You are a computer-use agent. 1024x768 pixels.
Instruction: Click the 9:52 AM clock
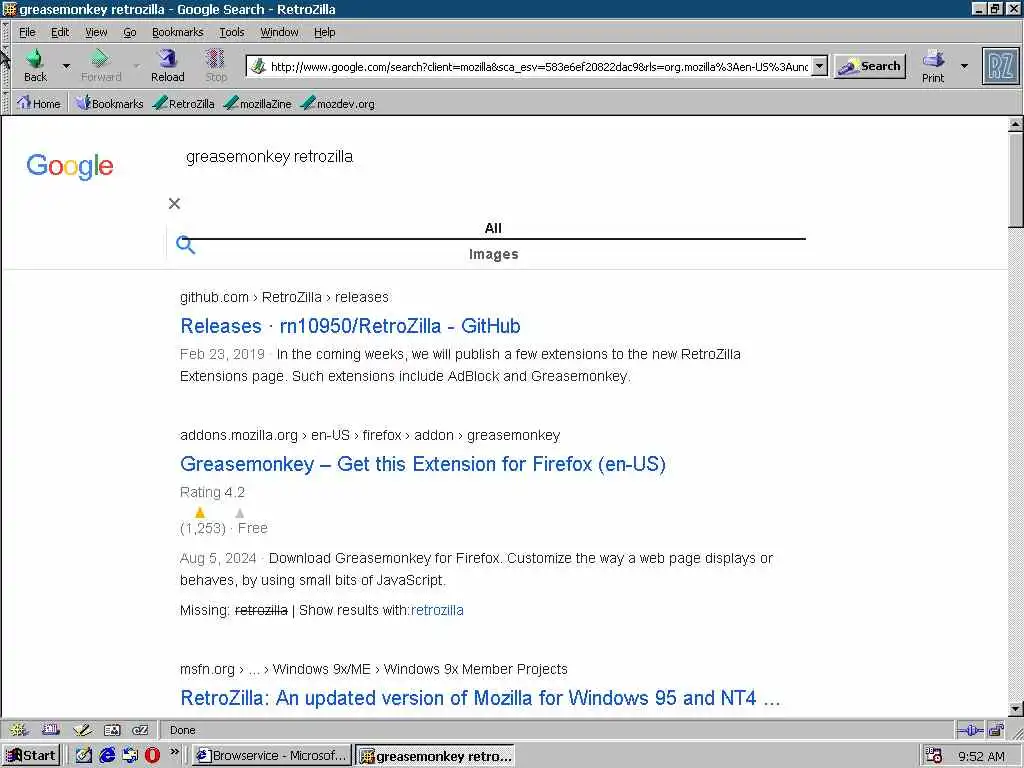pos(982,756)
